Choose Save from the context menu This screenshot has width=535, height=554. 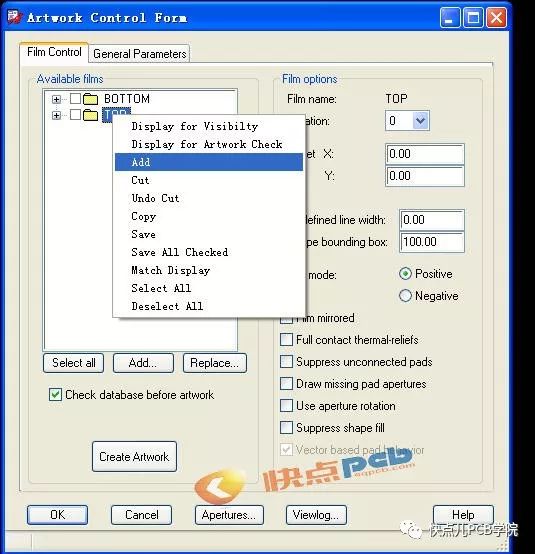coord(209,234)
